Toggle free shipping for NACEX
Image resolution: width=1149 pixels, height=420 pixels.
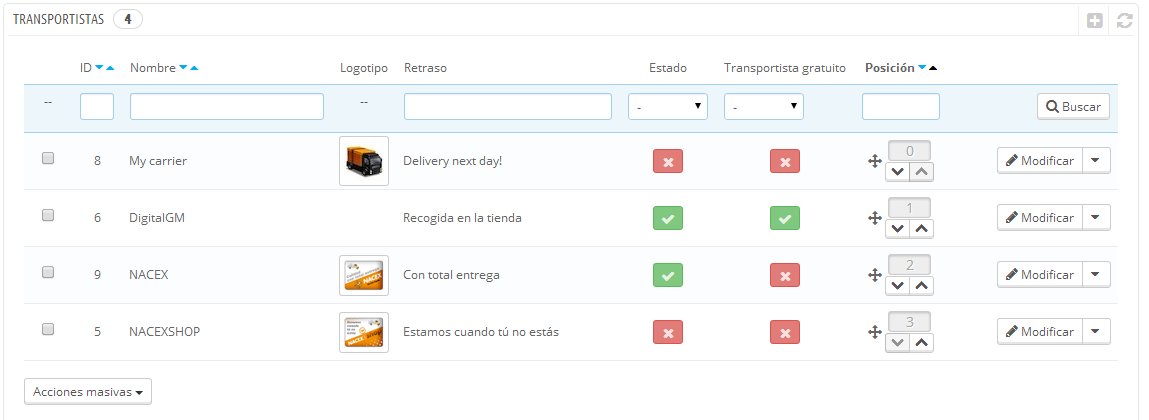click(x=785, y=276)
